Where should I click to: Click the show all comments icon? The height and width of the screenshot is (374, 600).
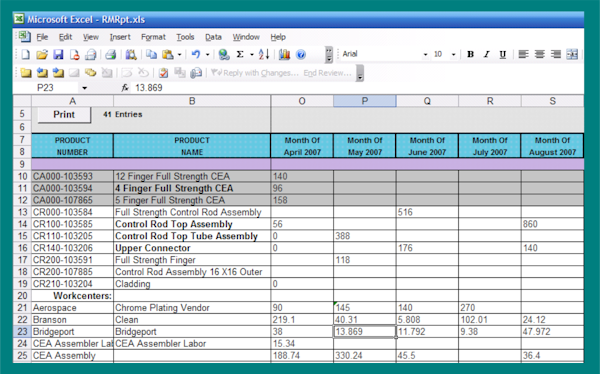click(90, 73)
